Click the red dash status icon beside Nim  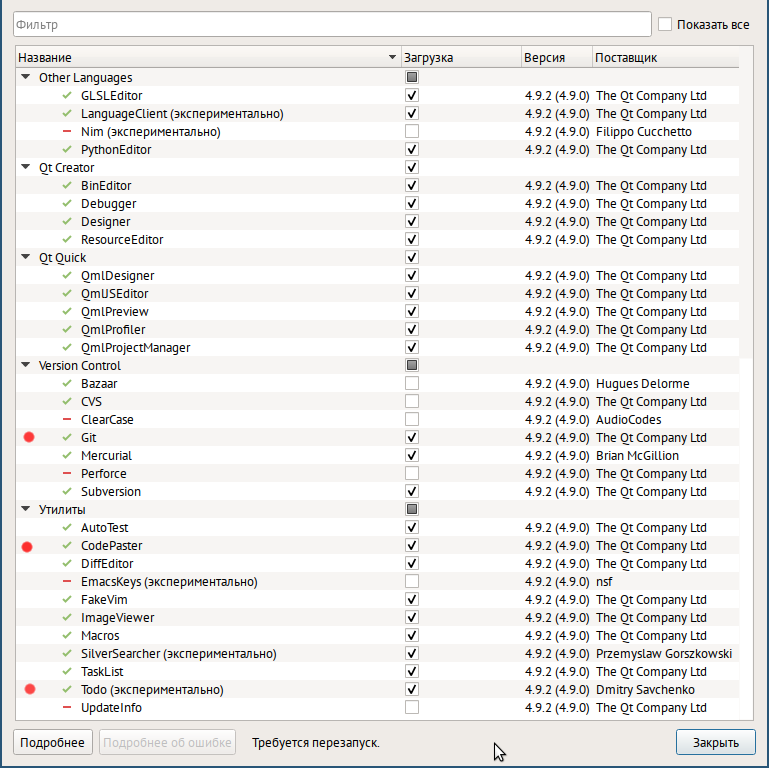[x=67, y=131]
